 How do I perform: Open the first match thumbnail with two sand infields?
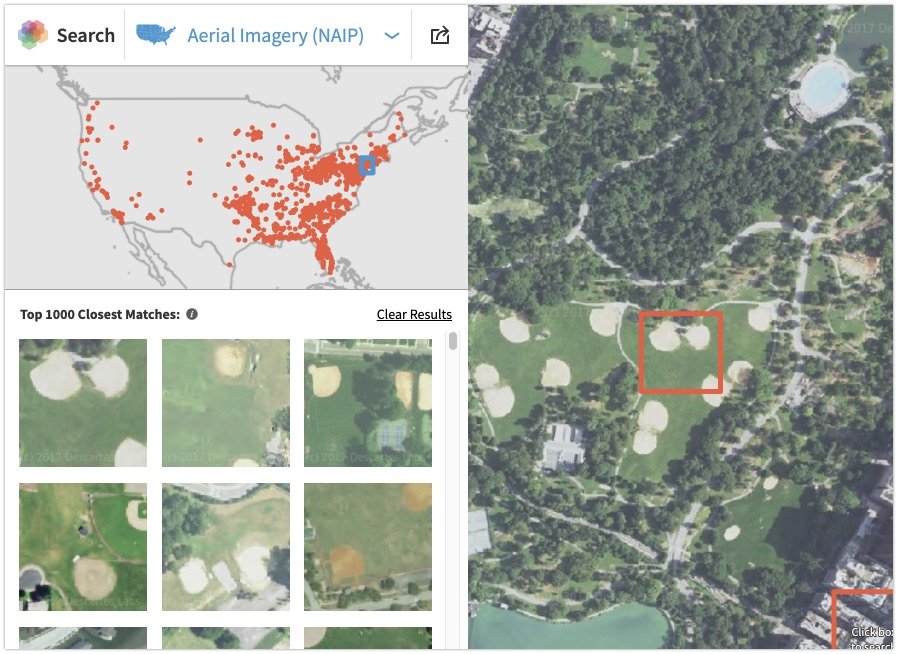point(83,403)
